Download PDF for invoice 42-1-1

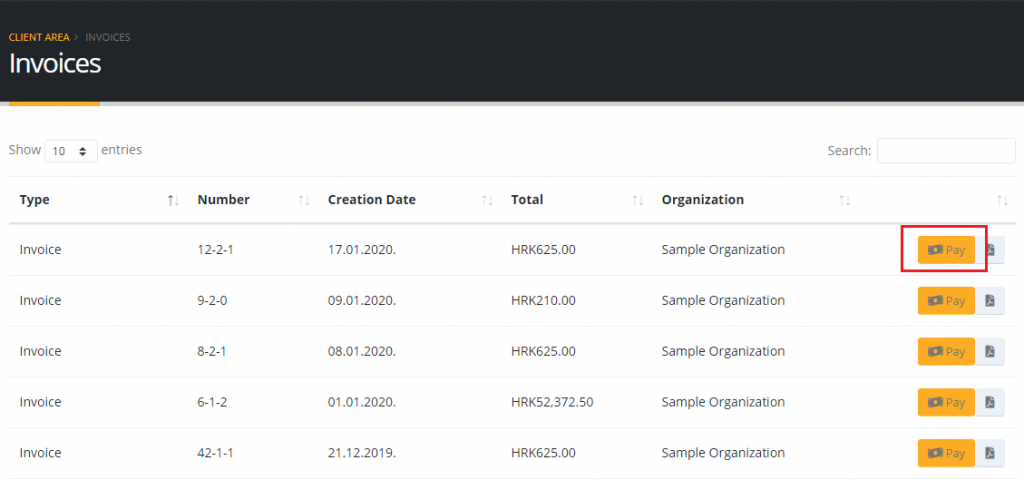tap(990, 453)
